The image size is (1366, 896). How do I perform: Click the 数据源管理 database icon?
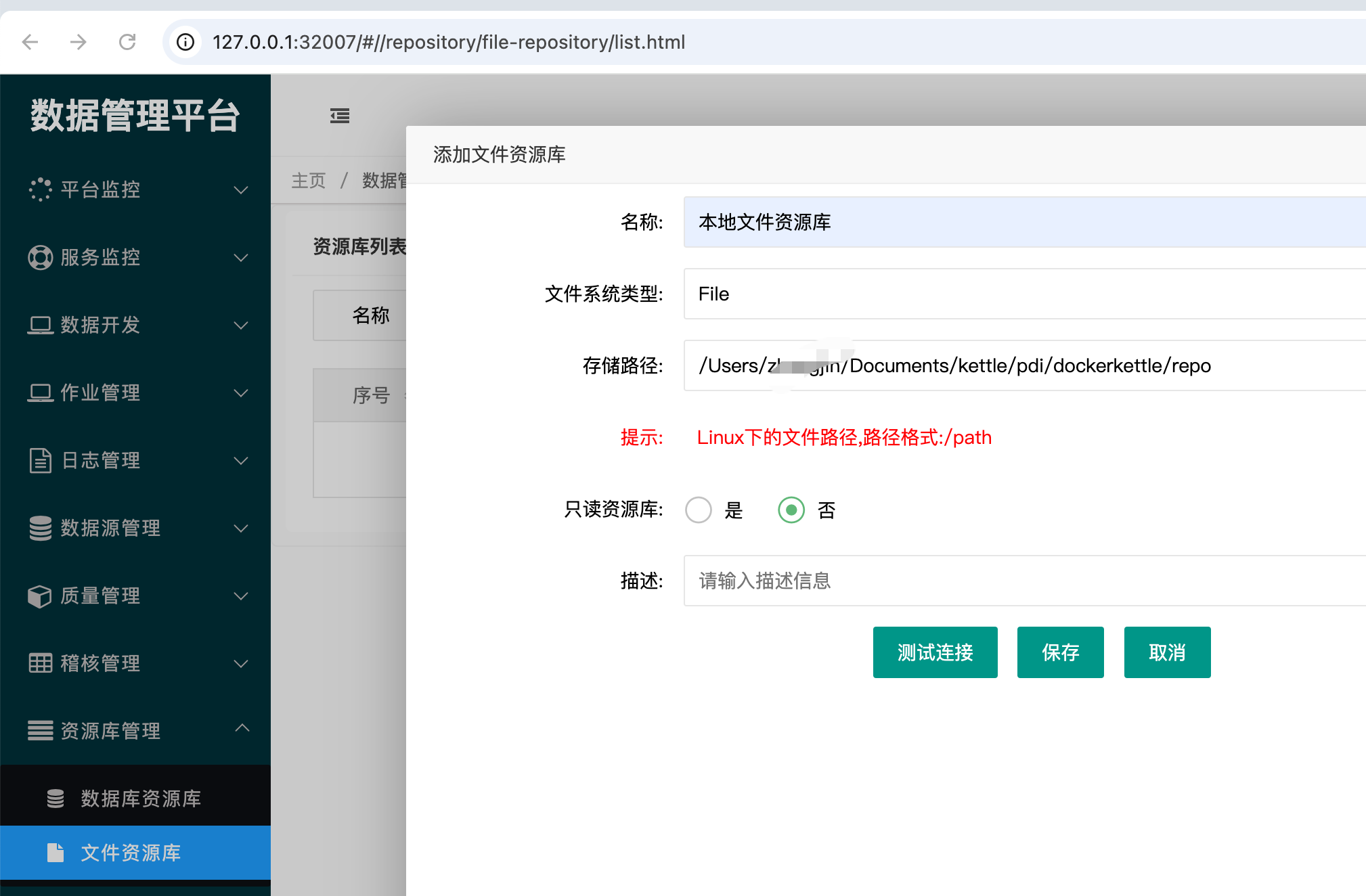[40, 528]
